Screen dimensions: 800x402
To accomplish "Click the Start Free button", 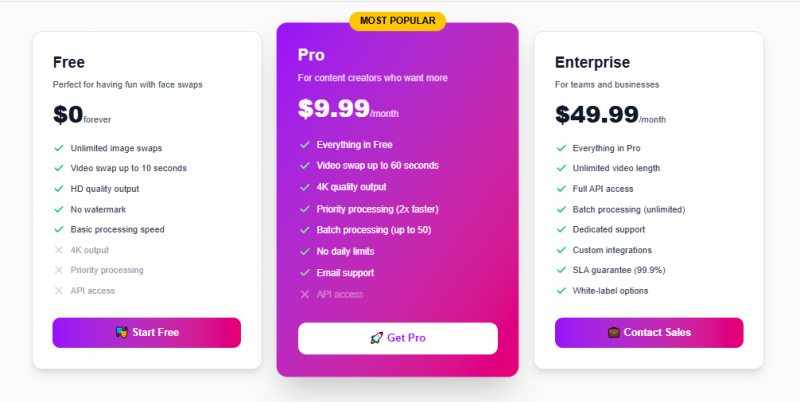I will pyautogui.click(x=146, y=332).
